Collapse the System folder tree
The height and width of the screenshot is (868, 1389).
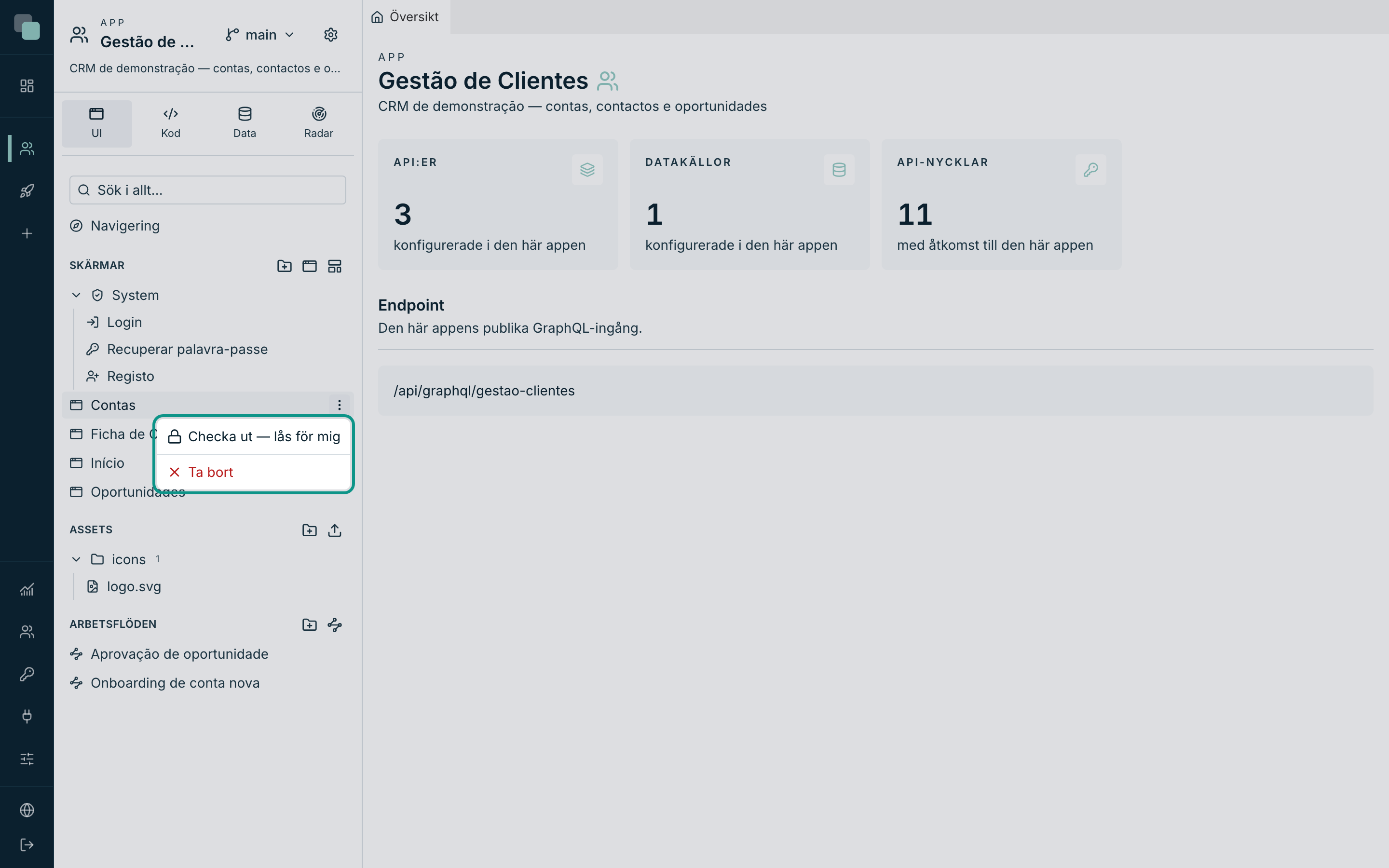[76, 295]
